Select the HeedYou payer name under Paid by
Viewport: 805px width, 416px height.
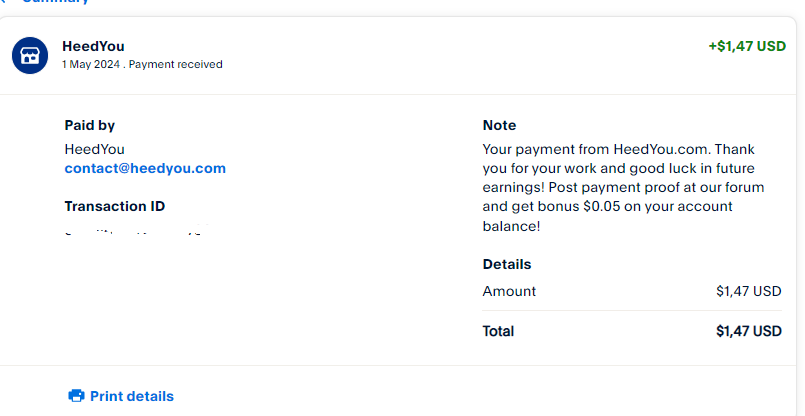coord(94,149)
